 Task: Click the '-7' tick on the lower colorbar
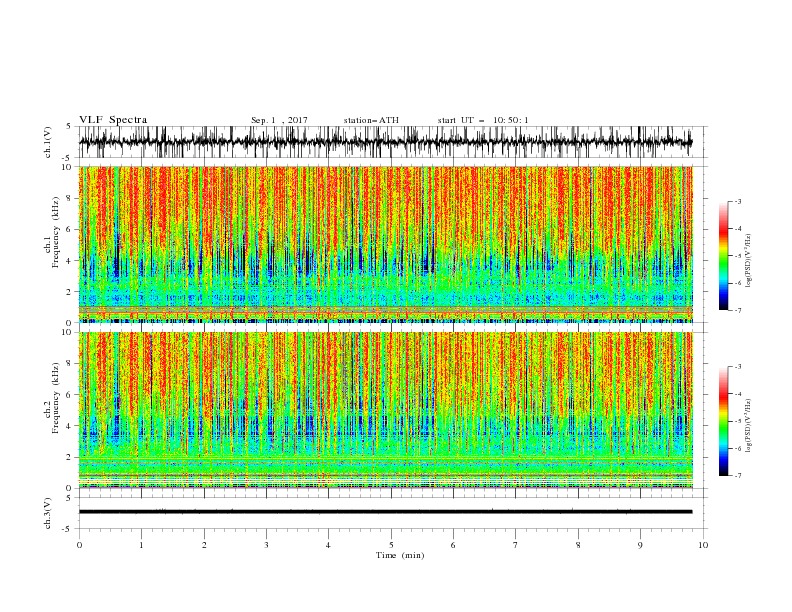point(737,476)
